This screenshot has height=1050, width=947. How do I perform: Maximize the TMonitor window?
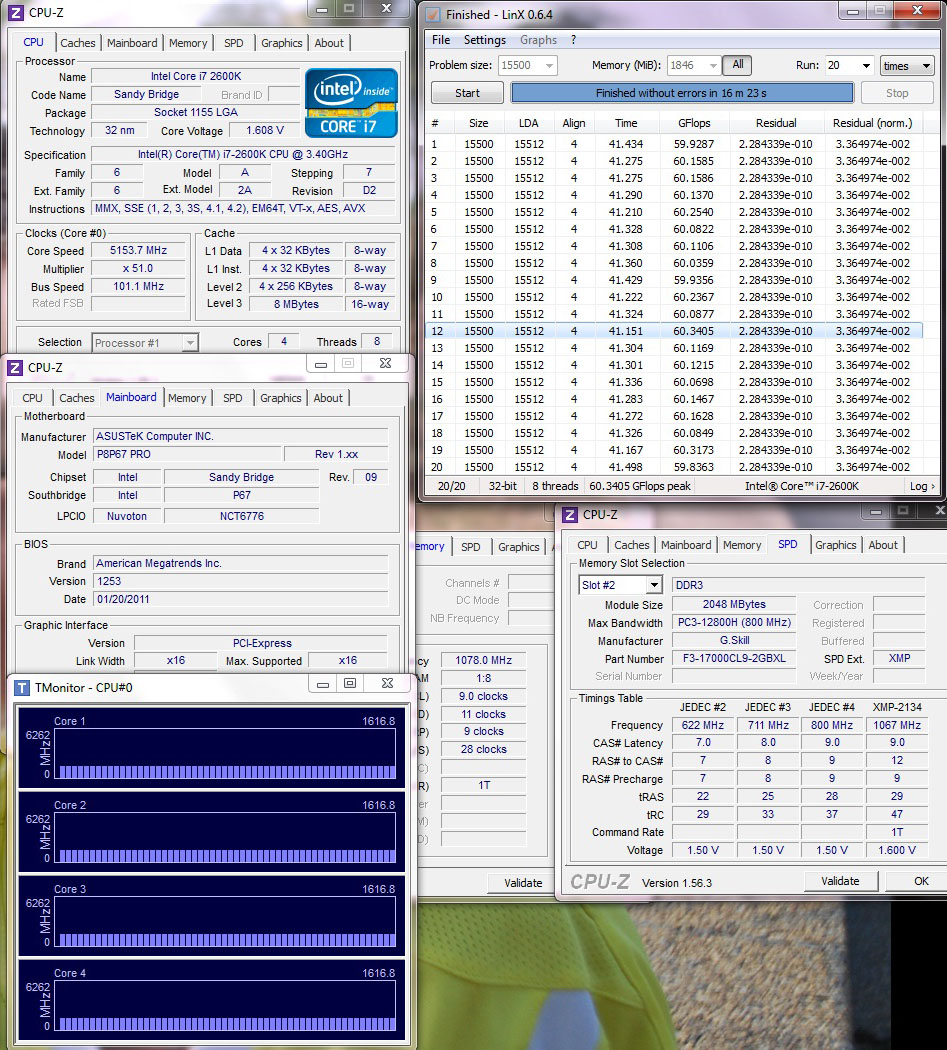350,684
